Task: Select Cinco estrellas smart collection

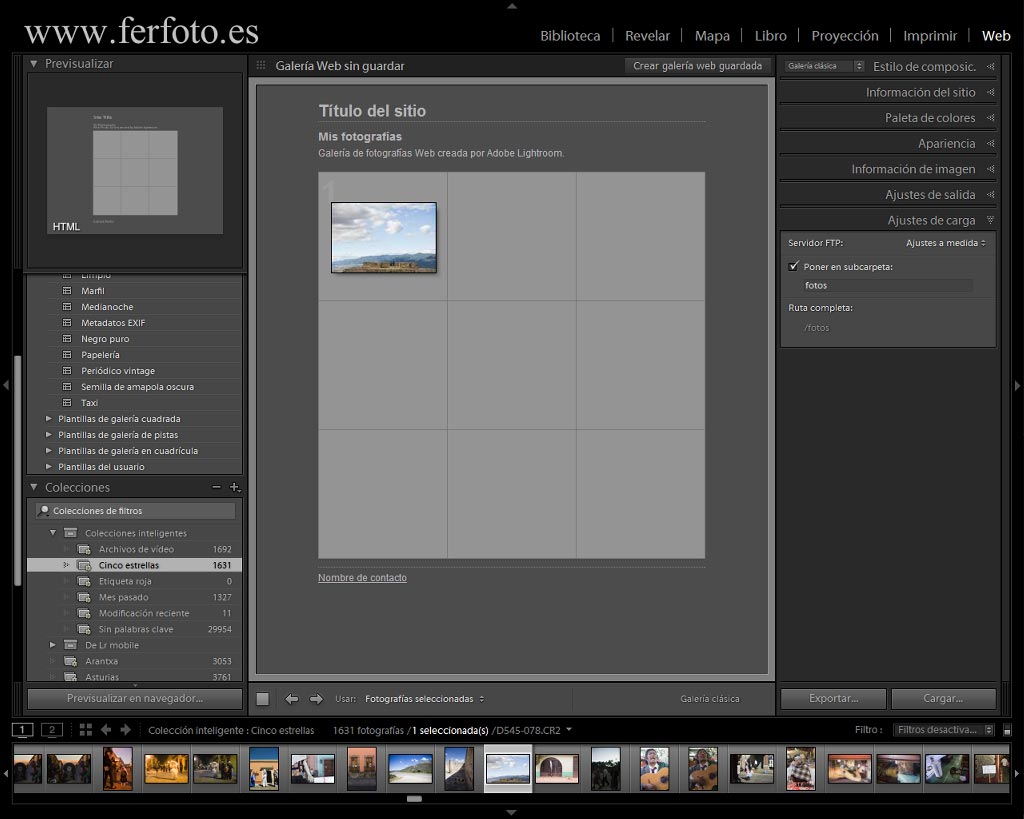Action: click(135, 565)
